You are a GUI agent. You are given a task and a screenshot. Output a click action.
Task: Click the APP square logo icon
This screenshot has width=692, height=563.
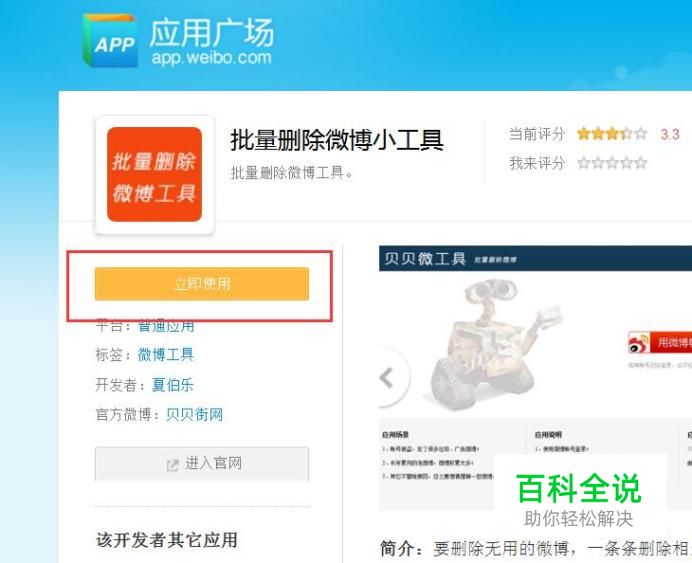coord(110,41)
